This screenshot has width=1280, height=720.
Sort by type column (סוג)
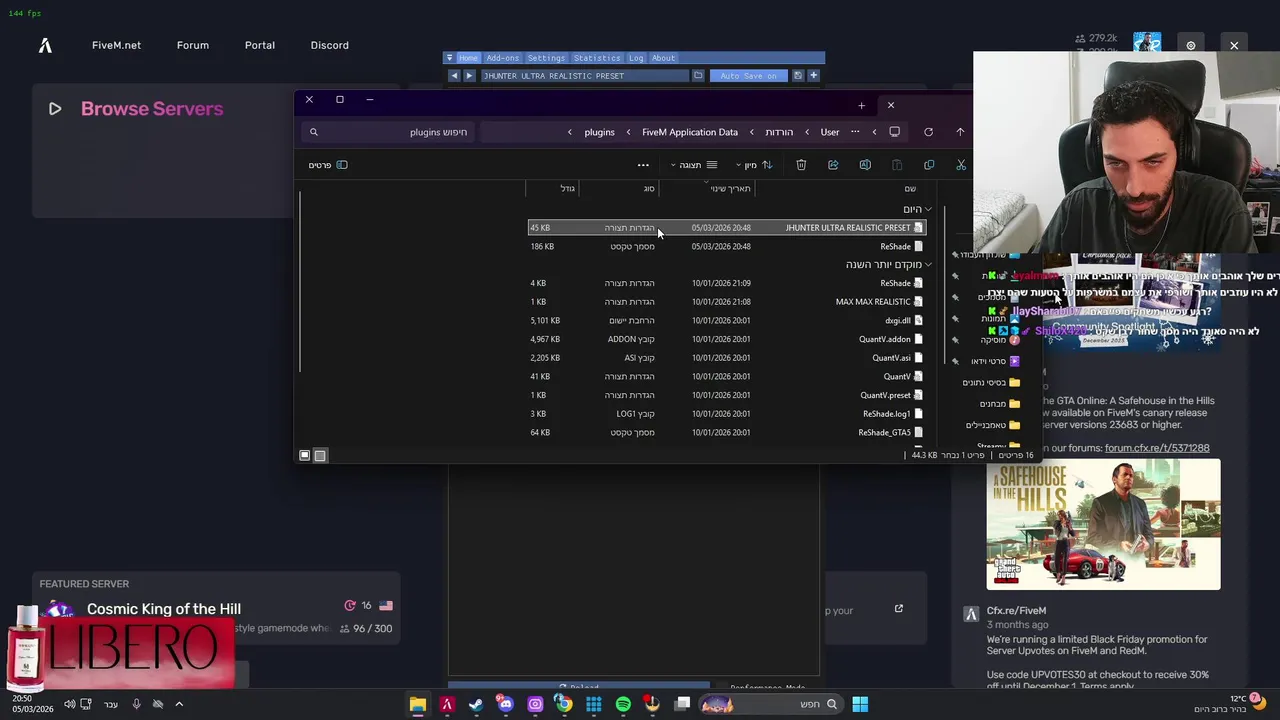649,188
